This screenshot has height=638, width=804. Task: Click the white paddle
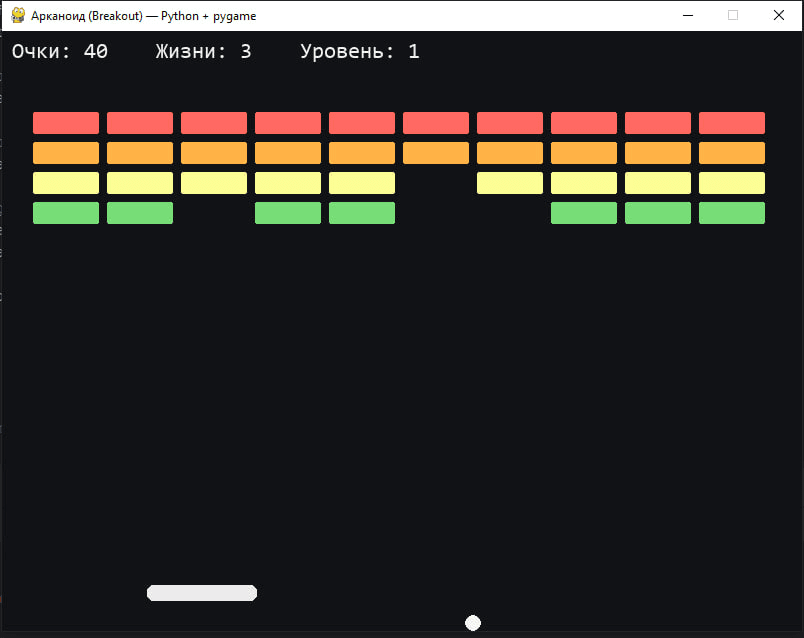point(202,593)
